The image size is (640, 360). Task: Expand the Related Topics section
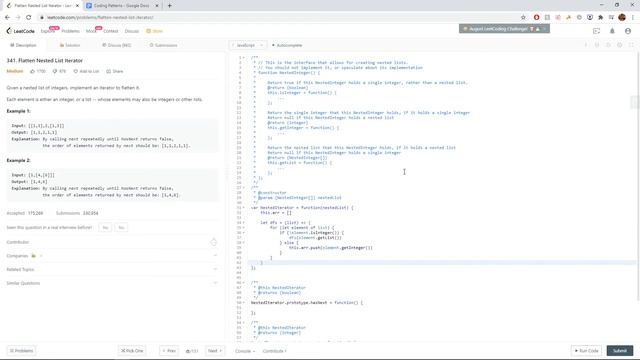click(111, 269)
